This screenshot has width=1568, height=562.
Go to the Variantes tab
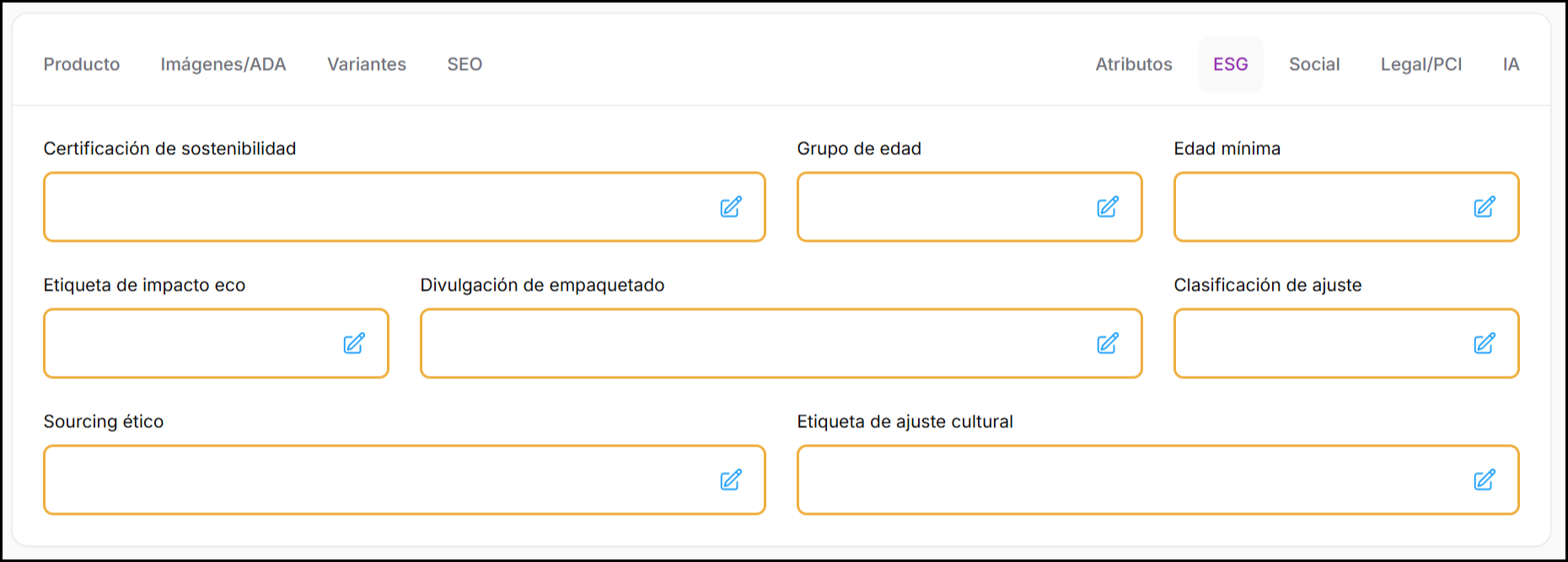[367, 64]
